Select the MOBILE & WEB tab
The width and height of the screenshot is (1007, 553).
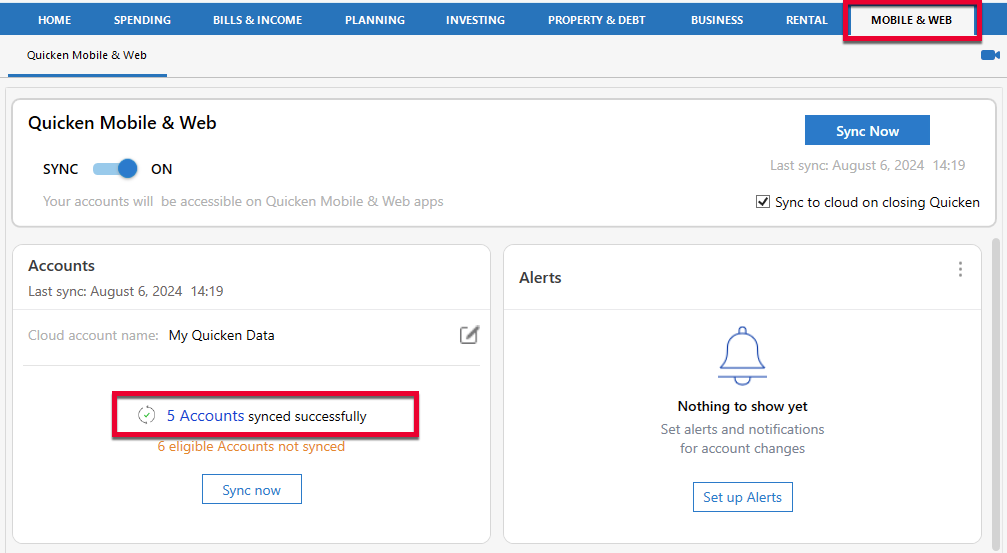click(911, 20)
